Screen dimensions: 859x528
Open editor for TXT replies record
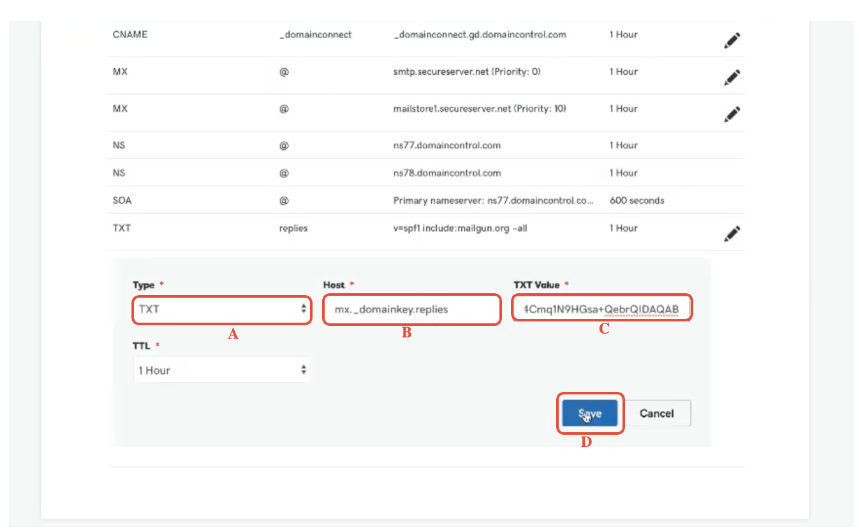pos(732,234)
